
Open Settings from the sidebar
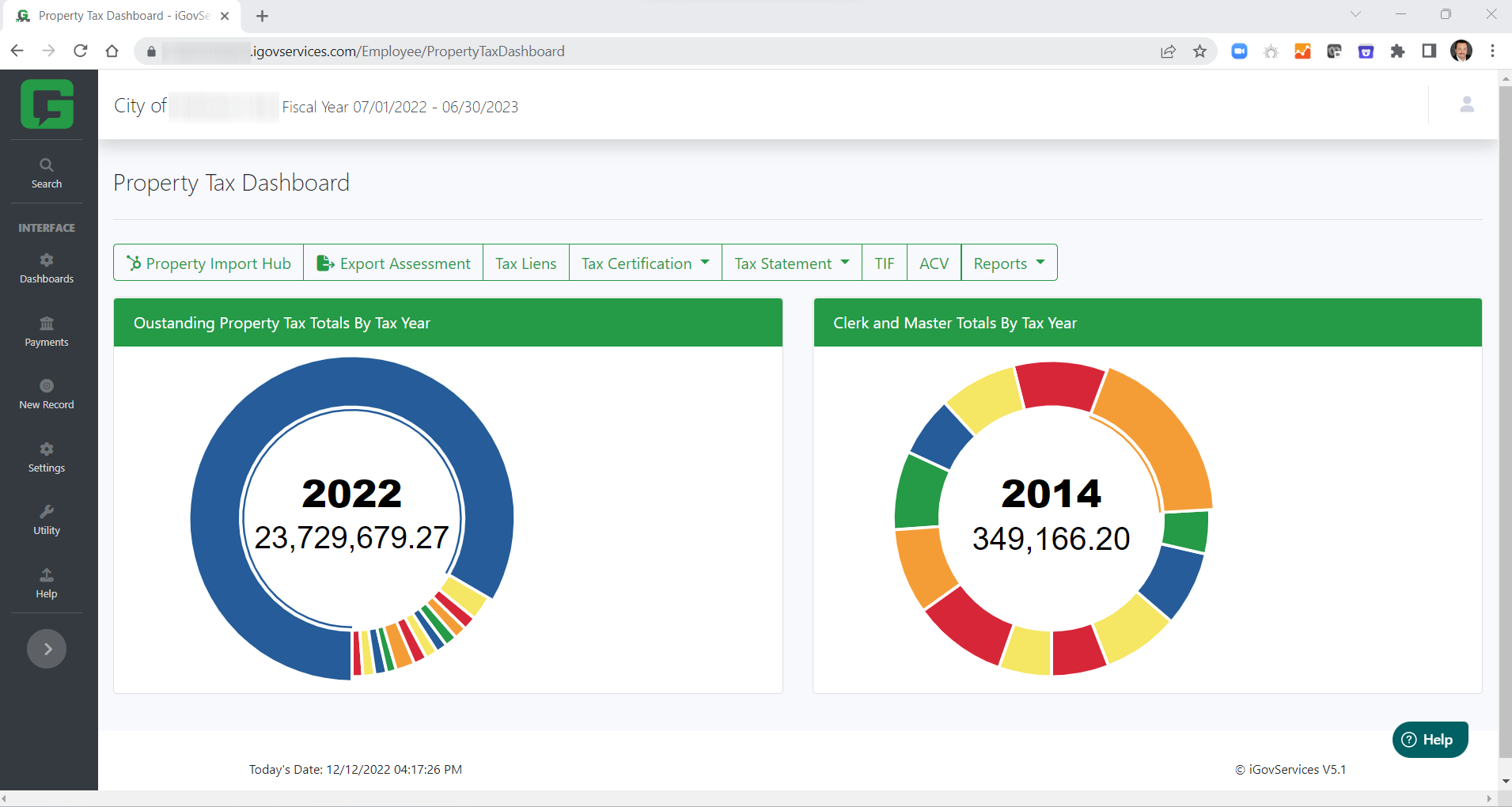(x=46, y=457)
